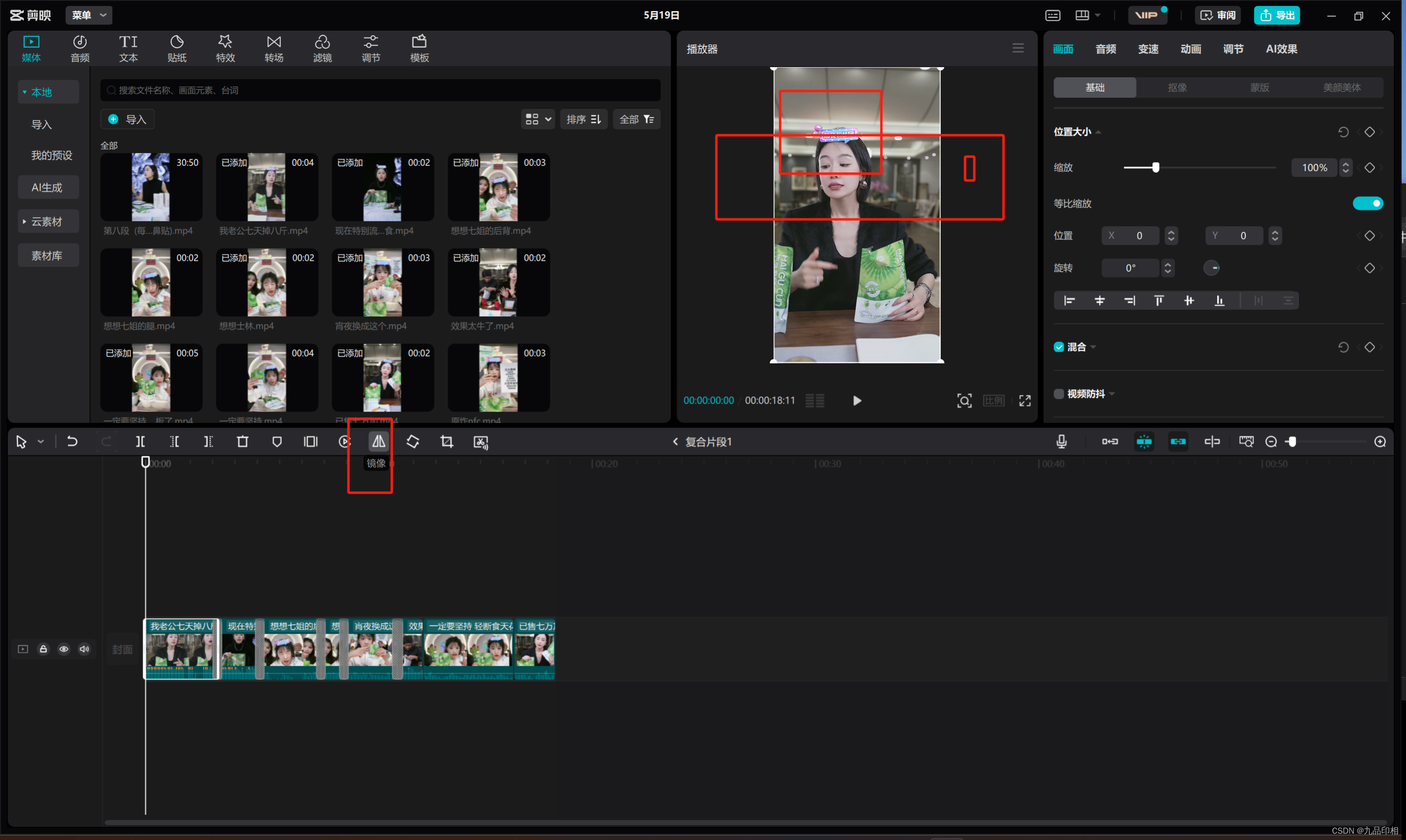
Task: Click the delete trash icon
Action: coord(242,442)
